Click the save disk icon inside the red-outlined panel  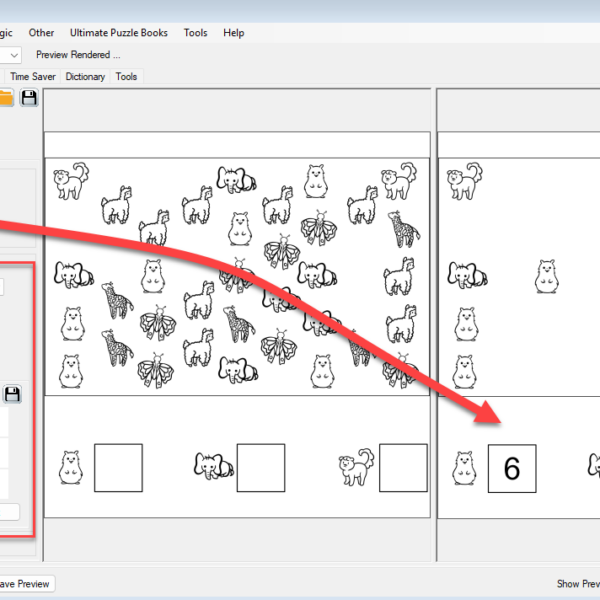pos(12,393)
